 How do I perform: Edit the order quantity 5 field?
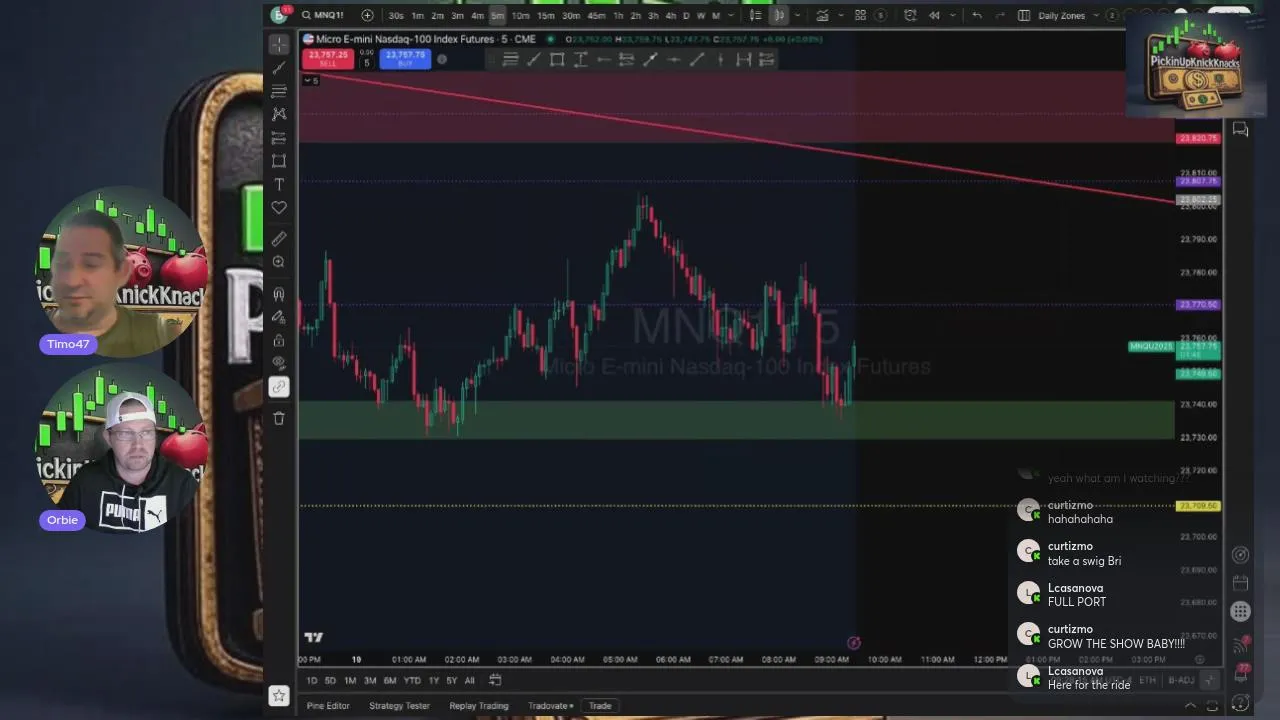click(x=366, y=62)
